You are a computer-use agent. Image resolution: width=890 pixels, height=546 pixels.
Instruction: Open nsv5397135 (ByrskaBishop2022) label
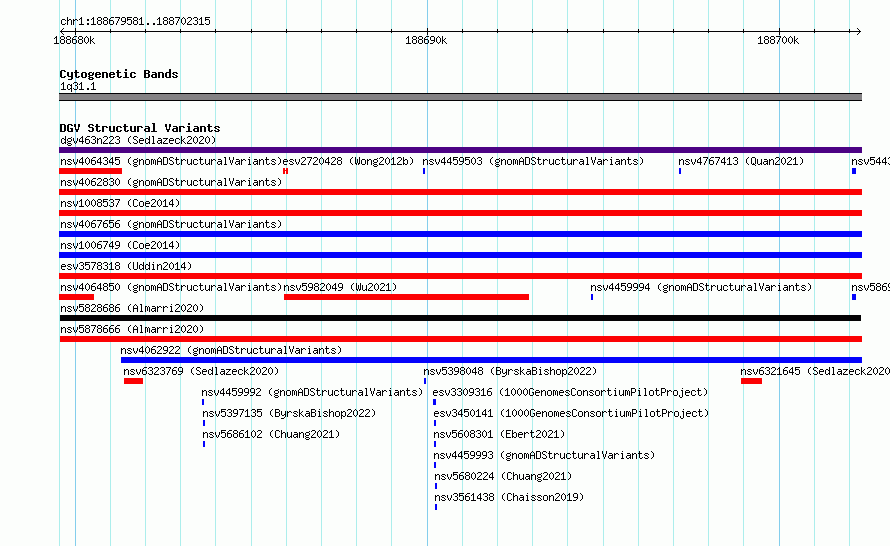click(289, 413)
